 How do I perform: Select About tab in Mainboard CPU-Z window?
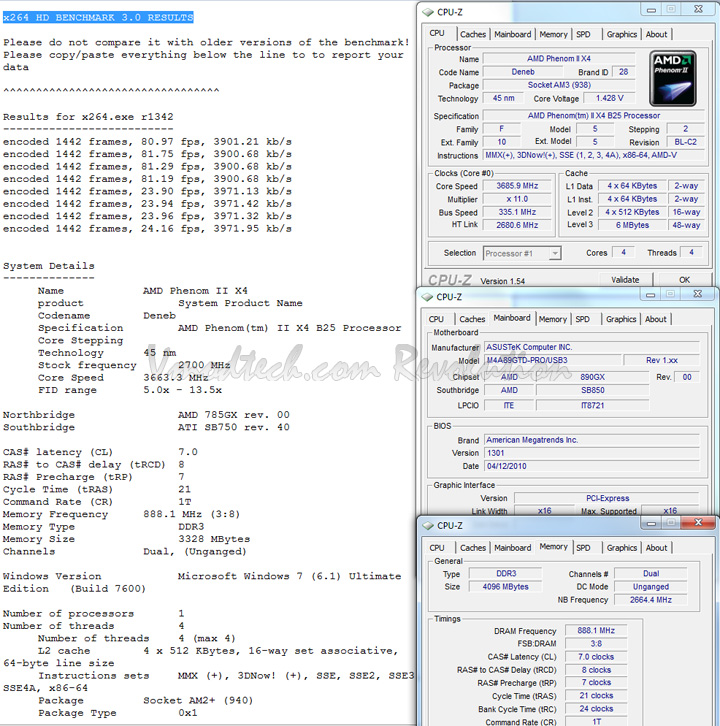click(656, 319)
